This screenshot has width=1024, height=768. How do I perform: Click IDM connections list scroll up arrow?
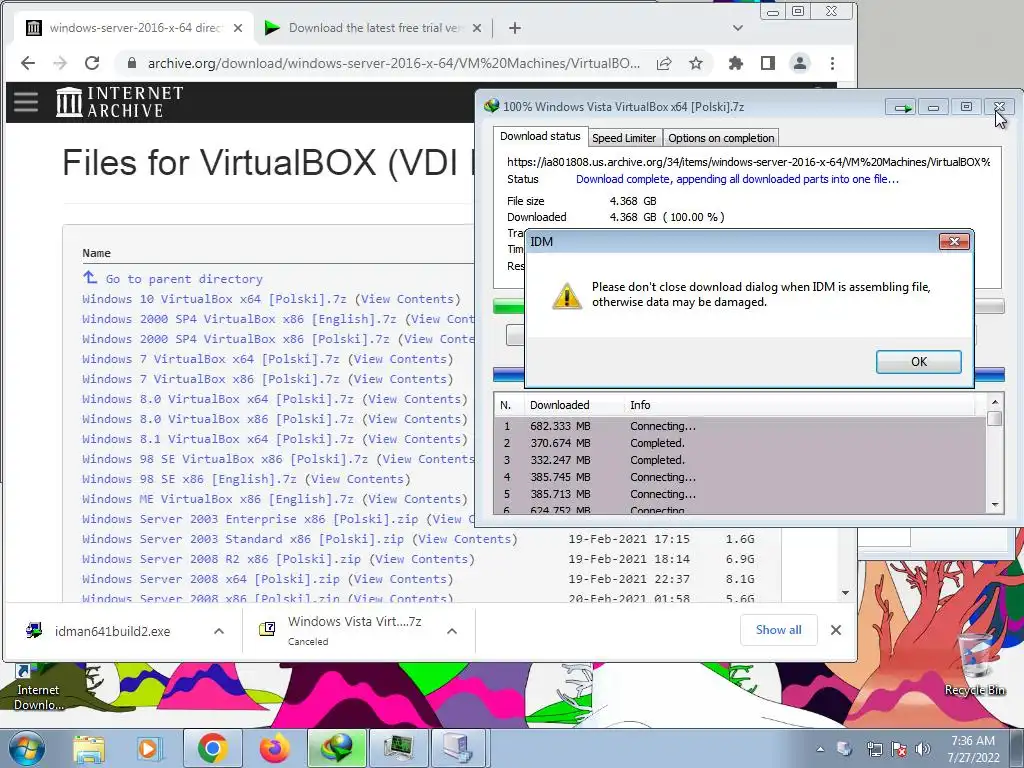click(x=995, y=402)
